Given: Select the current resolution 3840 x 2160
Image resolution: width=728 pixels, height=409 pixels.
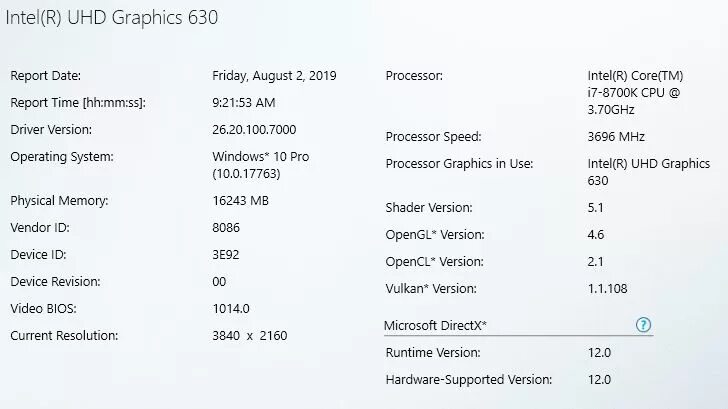Looking at the screenshot, I should 249,335.
